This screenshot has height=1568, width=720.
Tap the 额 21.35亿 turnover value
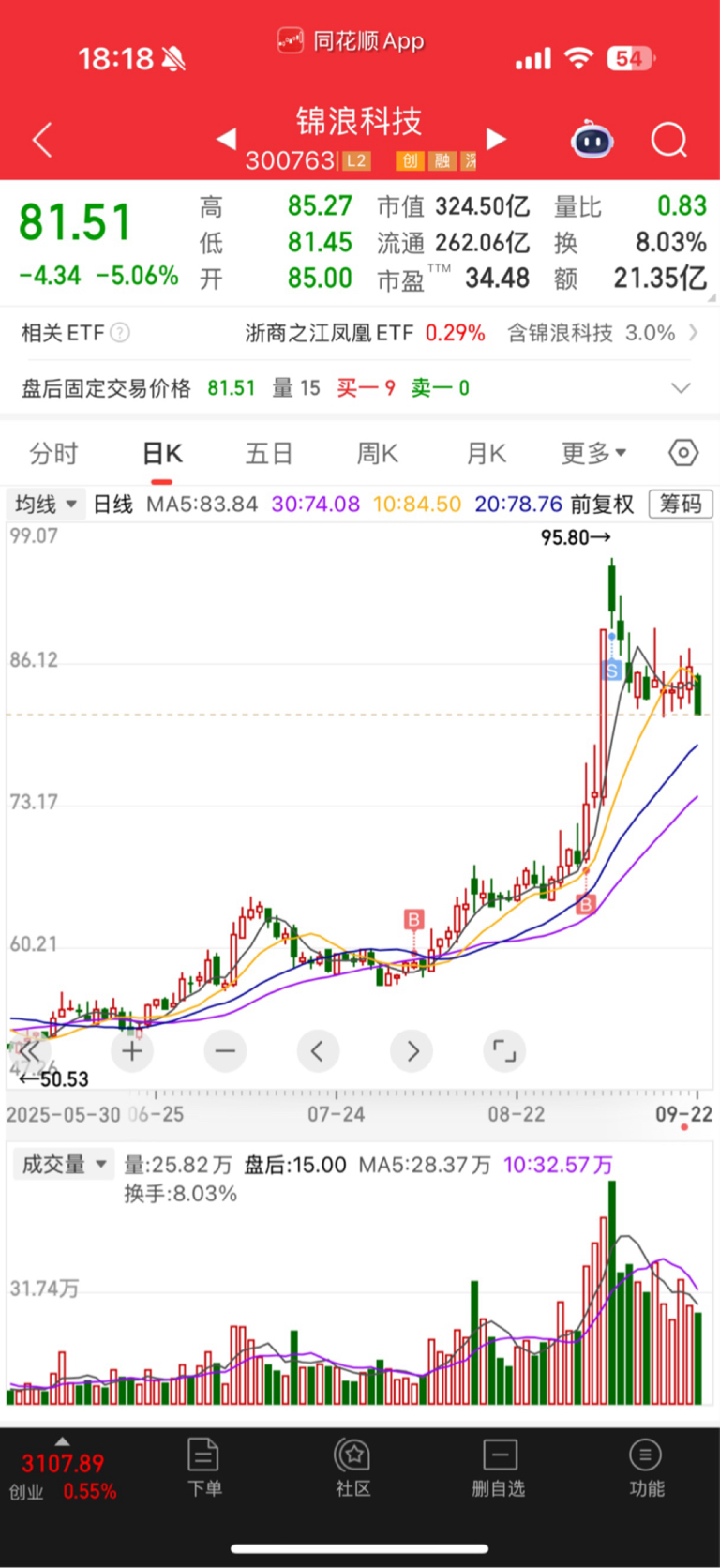tap(660, 279)
